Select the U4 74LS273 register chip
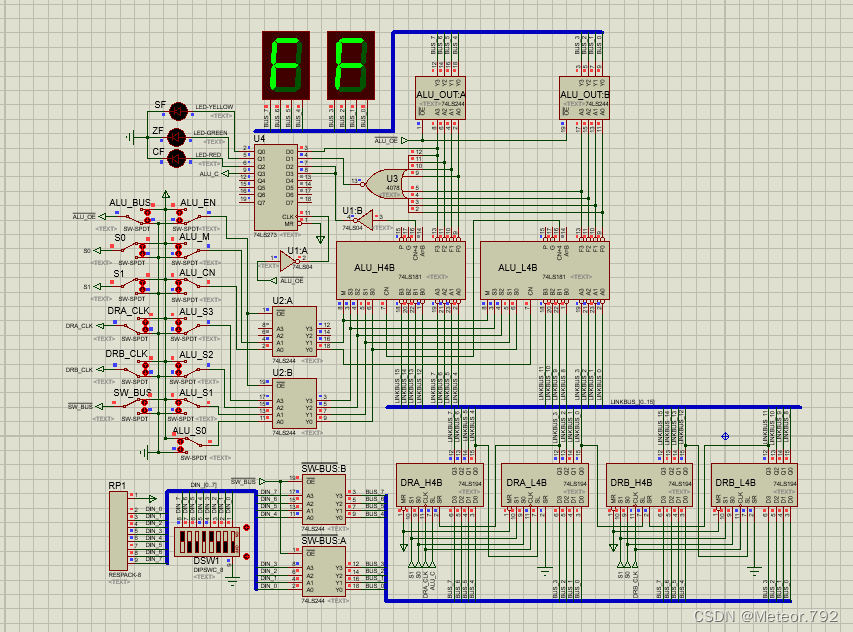The height and width of the screenshot is (632, 853). [276, 188]
